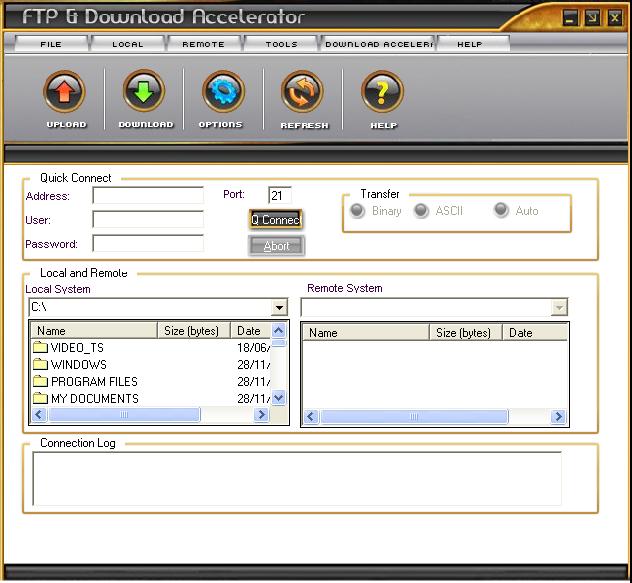Click remote list scroll right arrow

(559, 416)
